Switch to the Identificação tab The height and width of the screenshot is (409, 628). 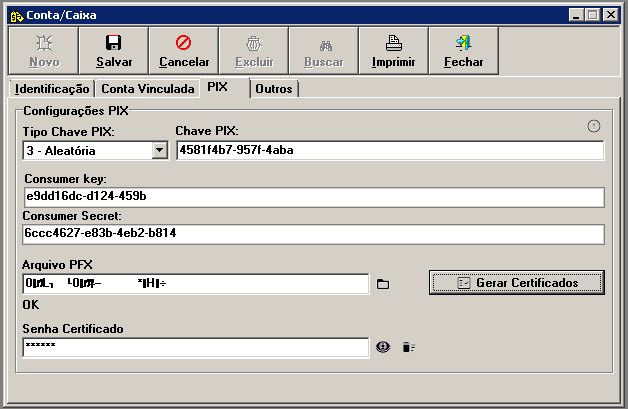coord(53,89)
